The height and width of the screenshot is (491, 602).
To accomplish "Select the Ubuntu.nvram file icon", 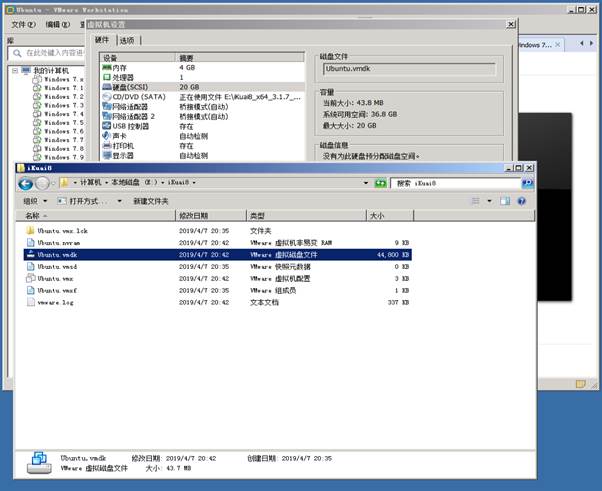I will click(x=30, y=242).
